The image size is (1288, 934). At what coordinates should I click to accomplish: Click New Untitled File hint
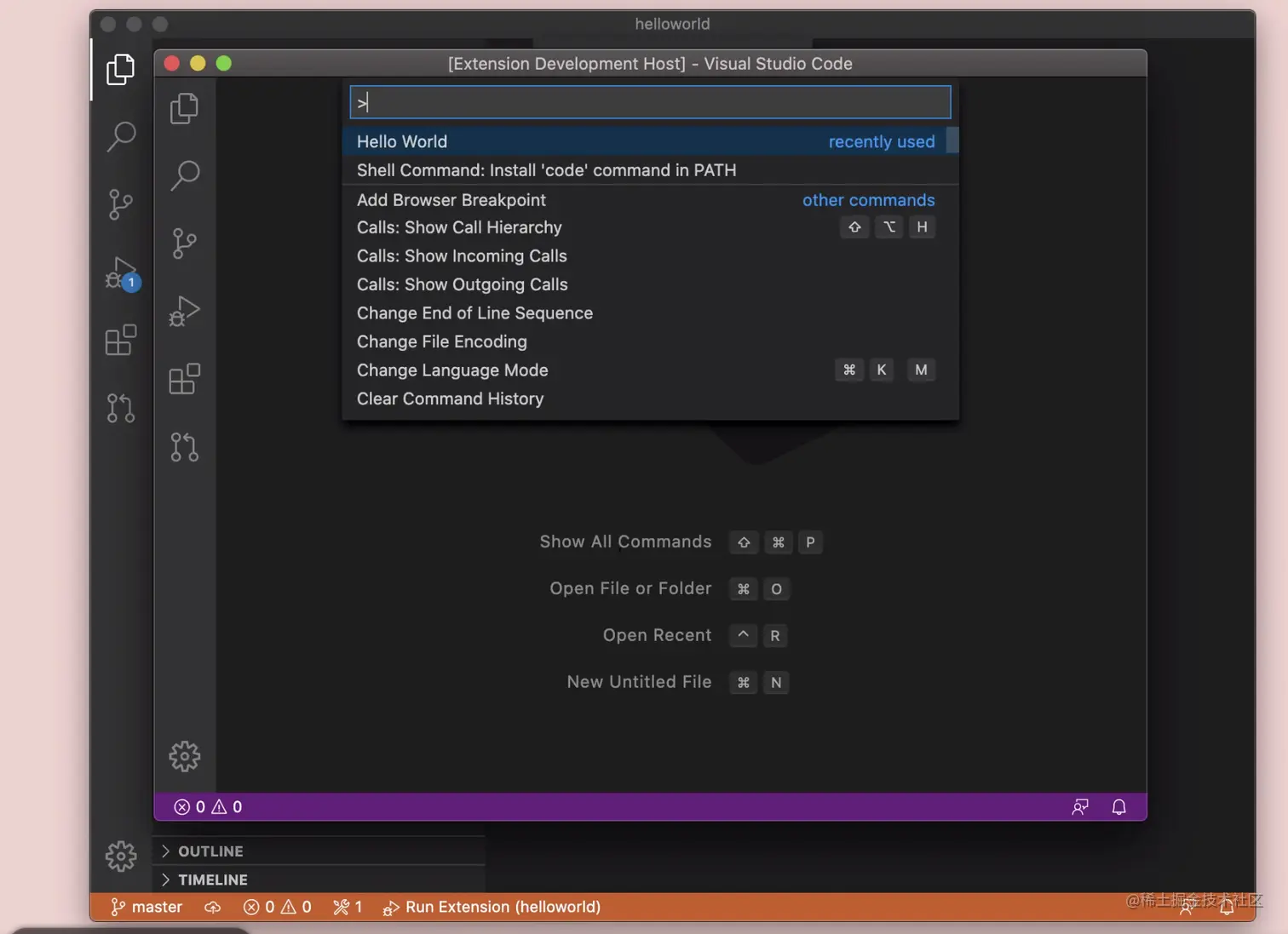point(678,682)
